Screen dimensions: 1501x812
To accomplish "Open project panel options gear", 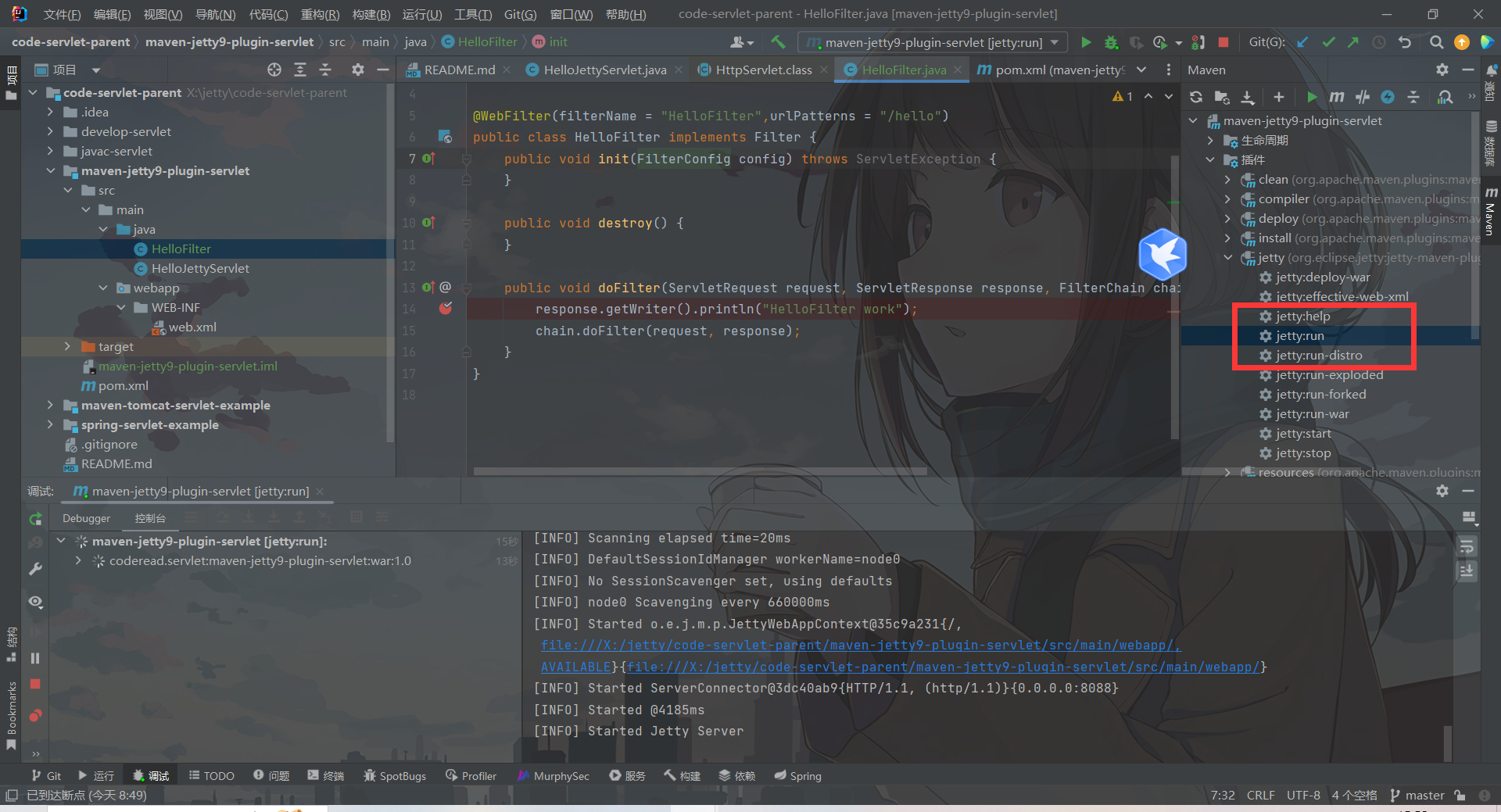I will [358, 70].
